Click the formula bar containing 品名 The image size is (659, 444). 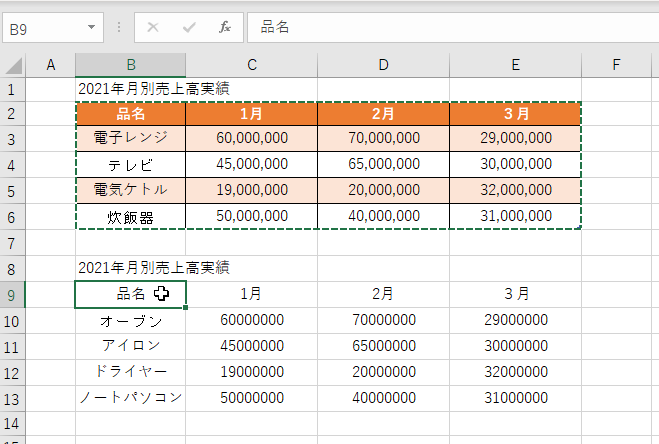450,27
